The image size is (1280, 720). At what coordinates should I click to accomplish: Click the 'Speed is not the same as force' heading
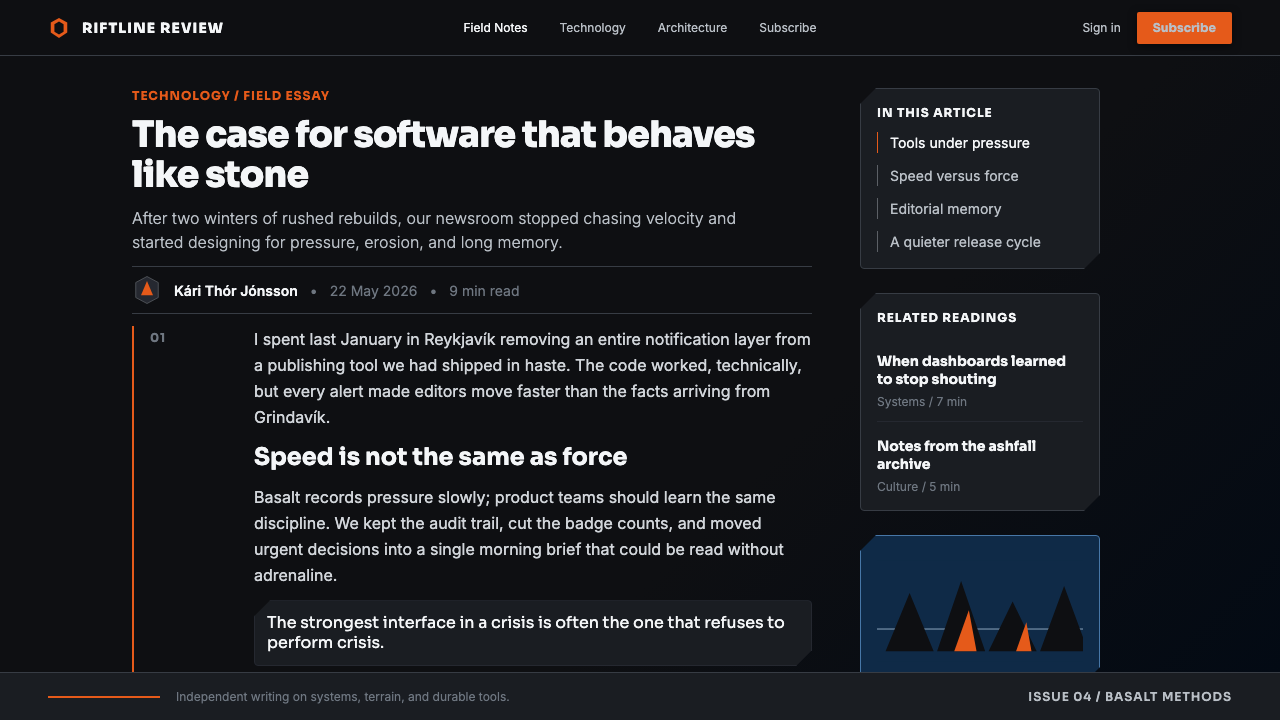click(440, 457)
